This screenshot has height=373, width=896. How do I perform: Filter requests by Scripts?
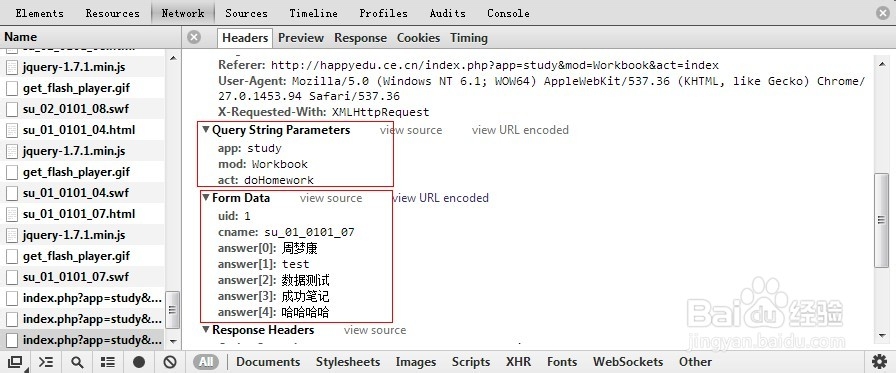[471, 362]
